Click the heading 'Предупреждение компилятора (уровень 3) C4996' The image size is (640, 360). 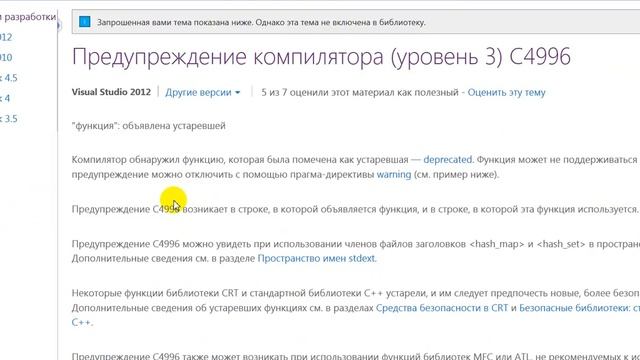coord(321,57)
